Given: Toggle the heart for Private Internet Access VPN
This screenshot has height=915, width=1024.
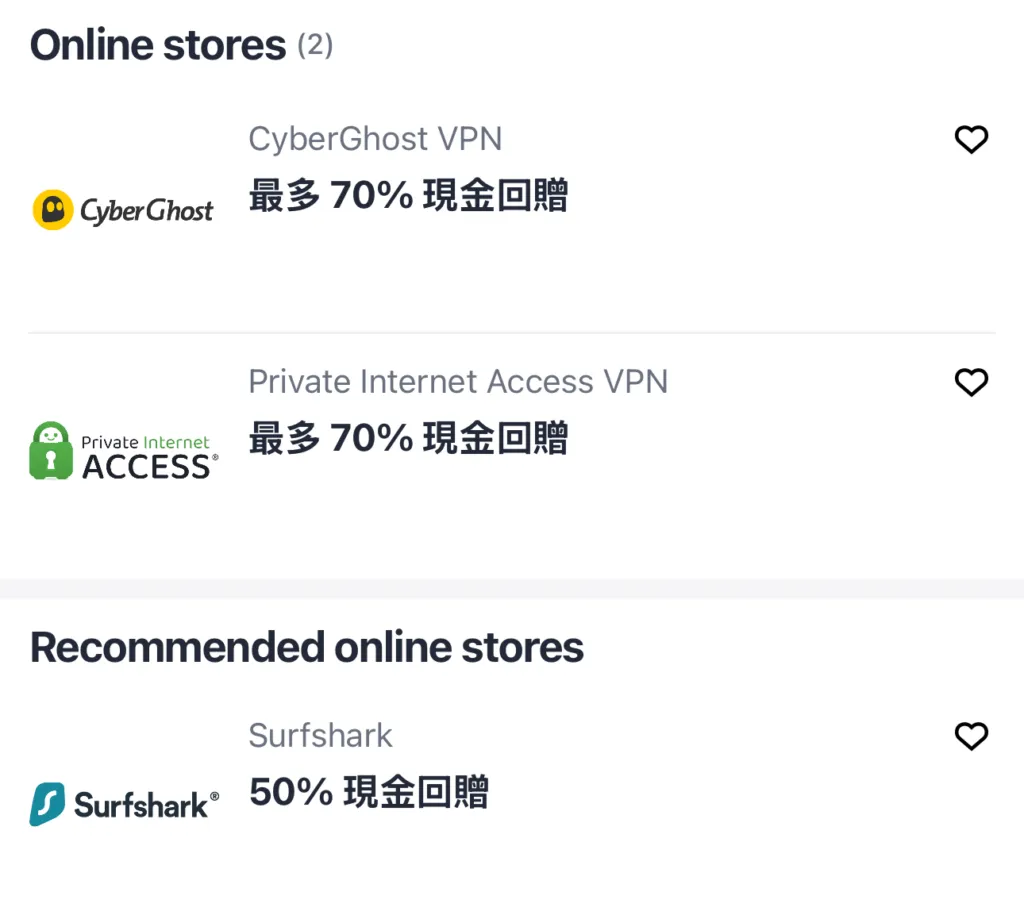Looking at the screenshot, I should 971,382.
